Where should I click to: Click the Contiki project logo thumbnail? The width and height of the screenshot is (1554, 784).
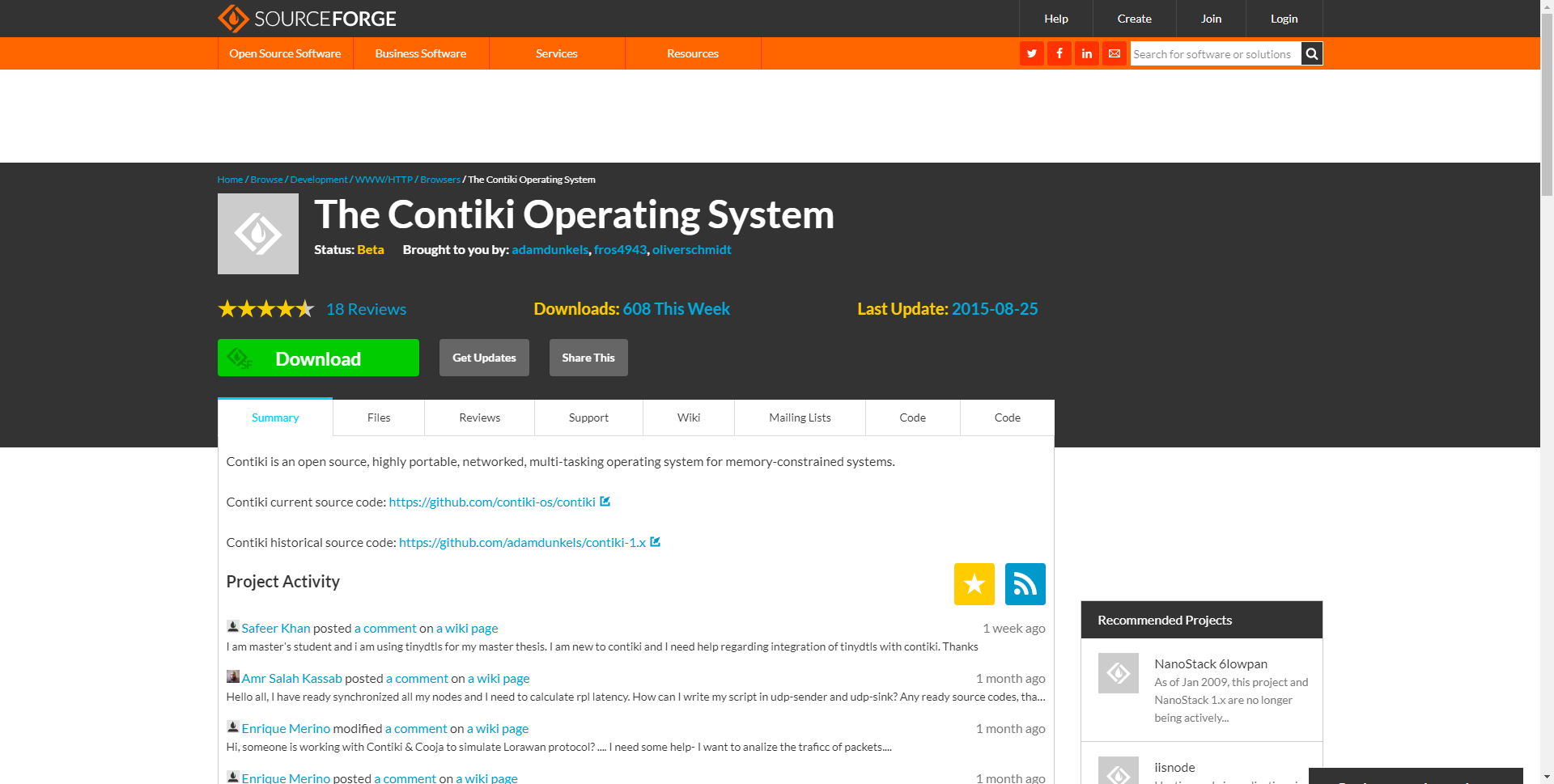tap(257, 233)
